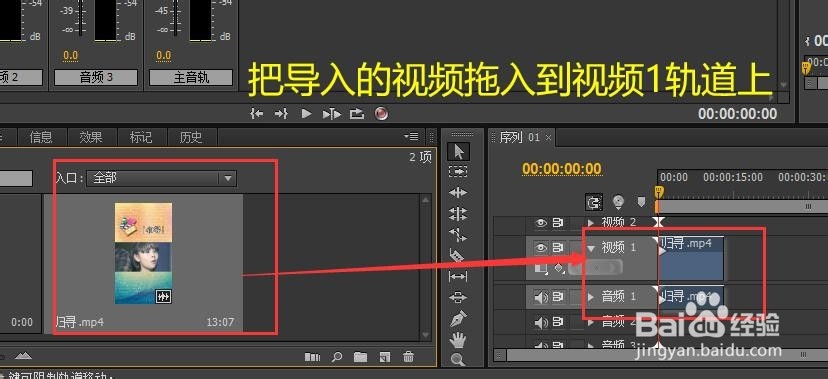Screen dimensions: 828x379
Task: Toggle the Loop playback button
Action: click(357, 113)
